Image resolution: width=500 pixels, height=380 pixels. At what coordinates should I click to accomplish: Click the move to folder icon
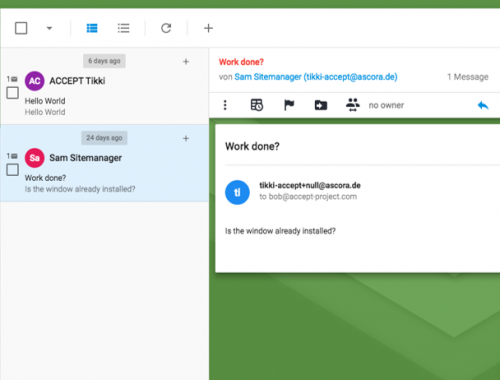(321, 105)
